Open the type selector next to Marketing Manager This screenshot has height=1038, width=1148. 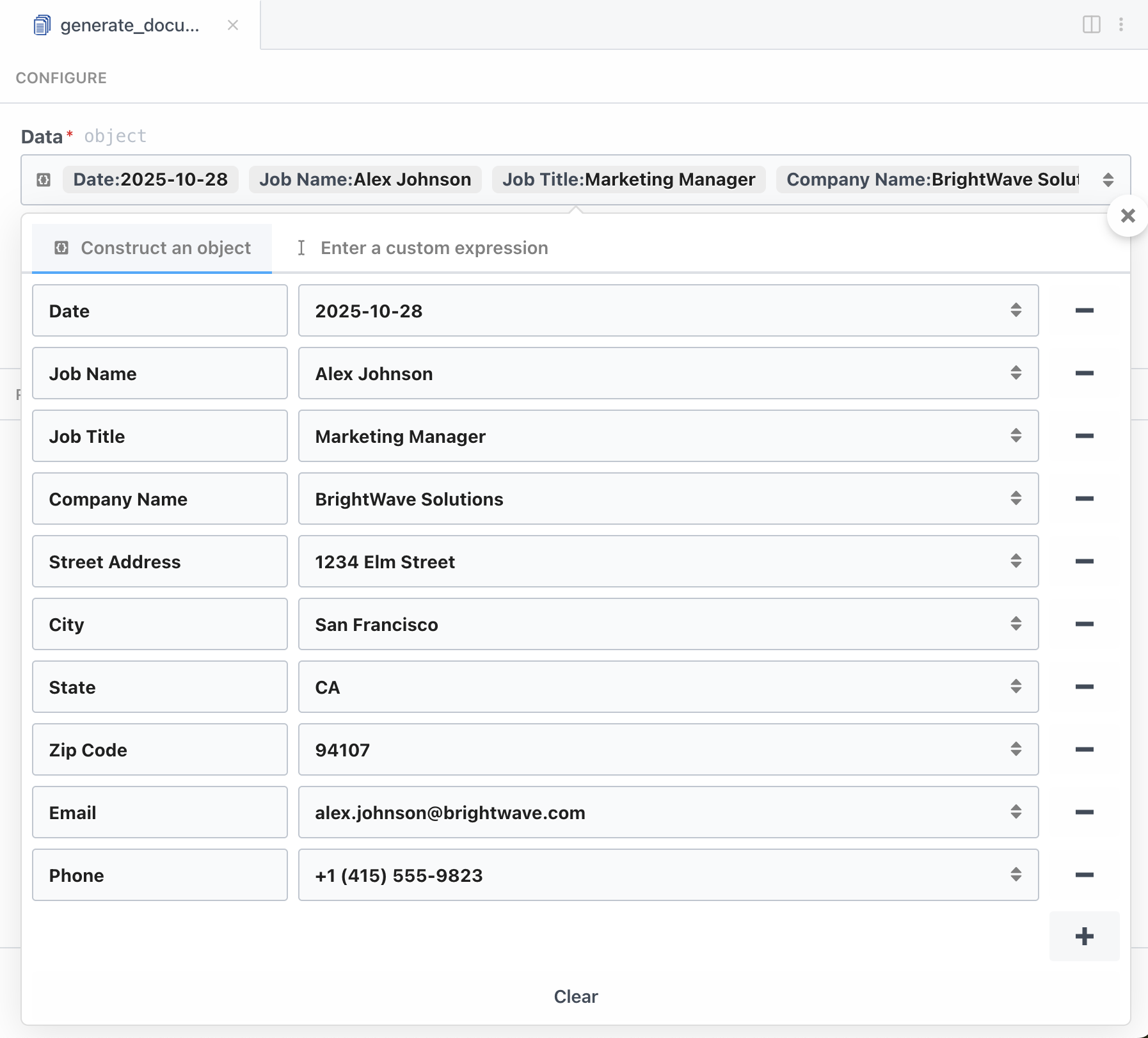[1016, 436]
